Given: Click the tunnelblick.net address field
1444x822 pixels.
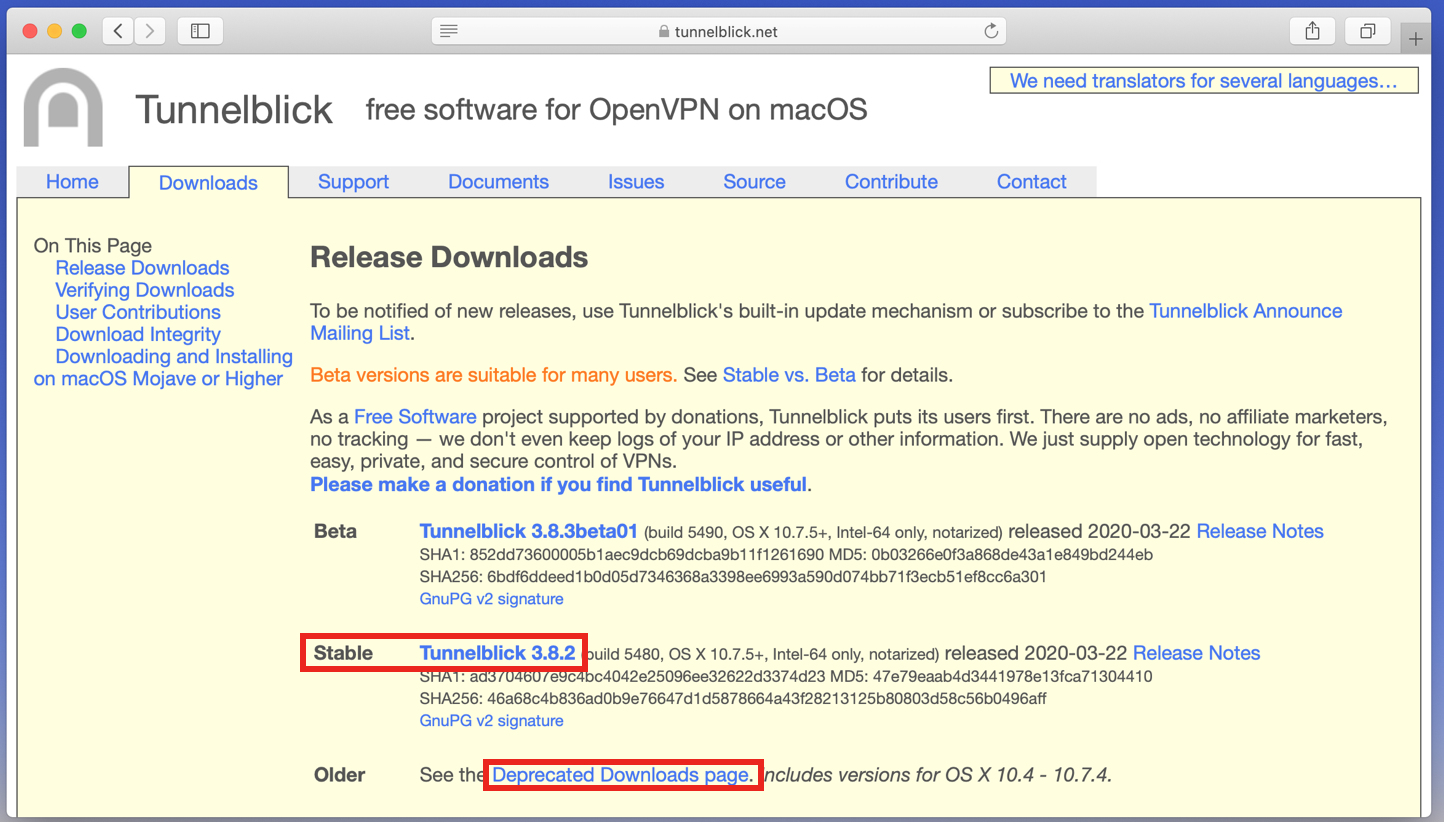Looking at the screenshot, I should pos(719,31).
